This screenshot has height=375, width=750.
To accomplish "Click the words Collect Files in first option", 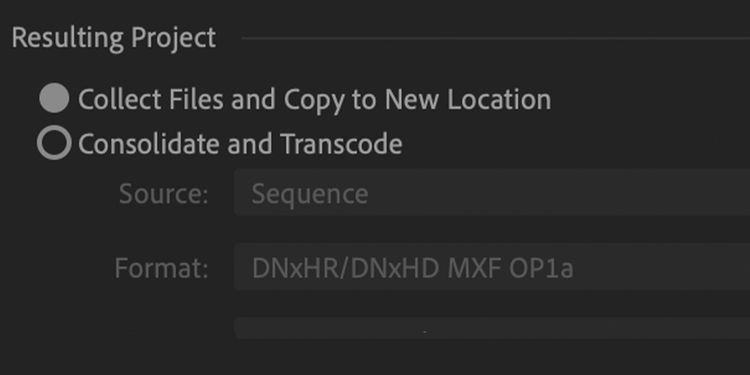I will click(151, 99).
